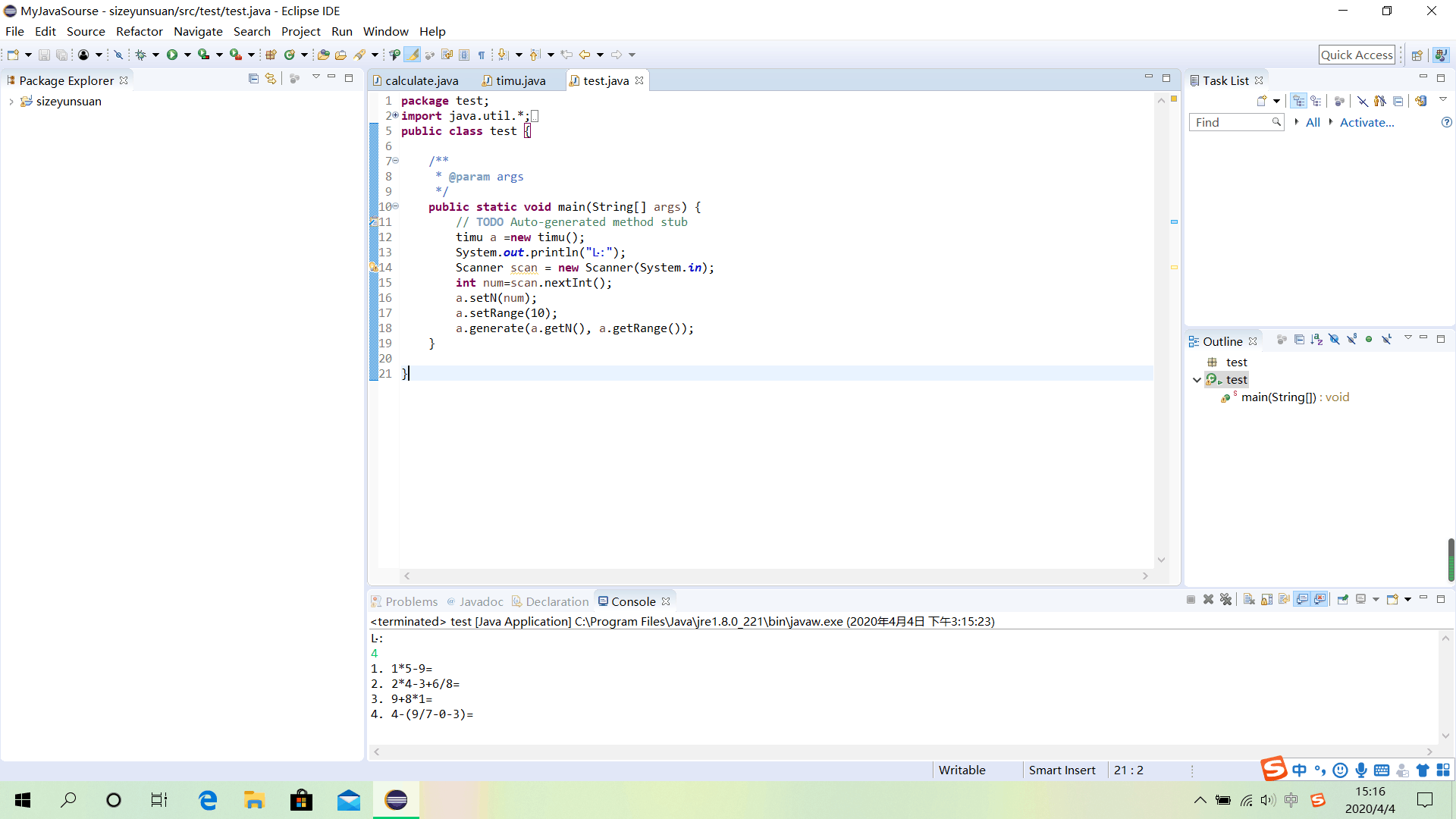Pin the Console view
1456x819 pixels.
tap(1342, 600)
